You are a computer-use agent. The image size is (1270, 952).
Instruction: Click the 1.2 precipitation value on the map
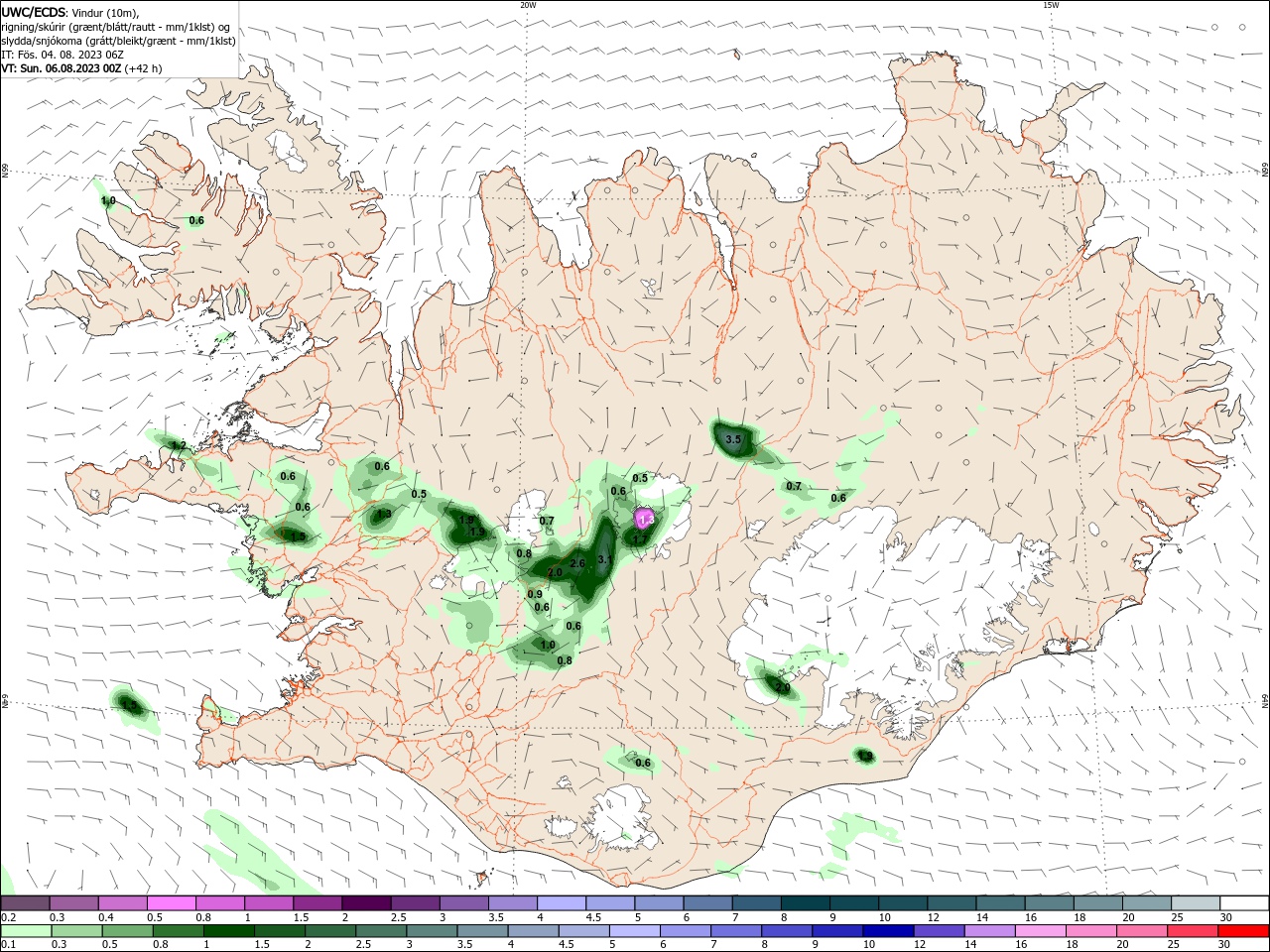click(x=179, y=445)
